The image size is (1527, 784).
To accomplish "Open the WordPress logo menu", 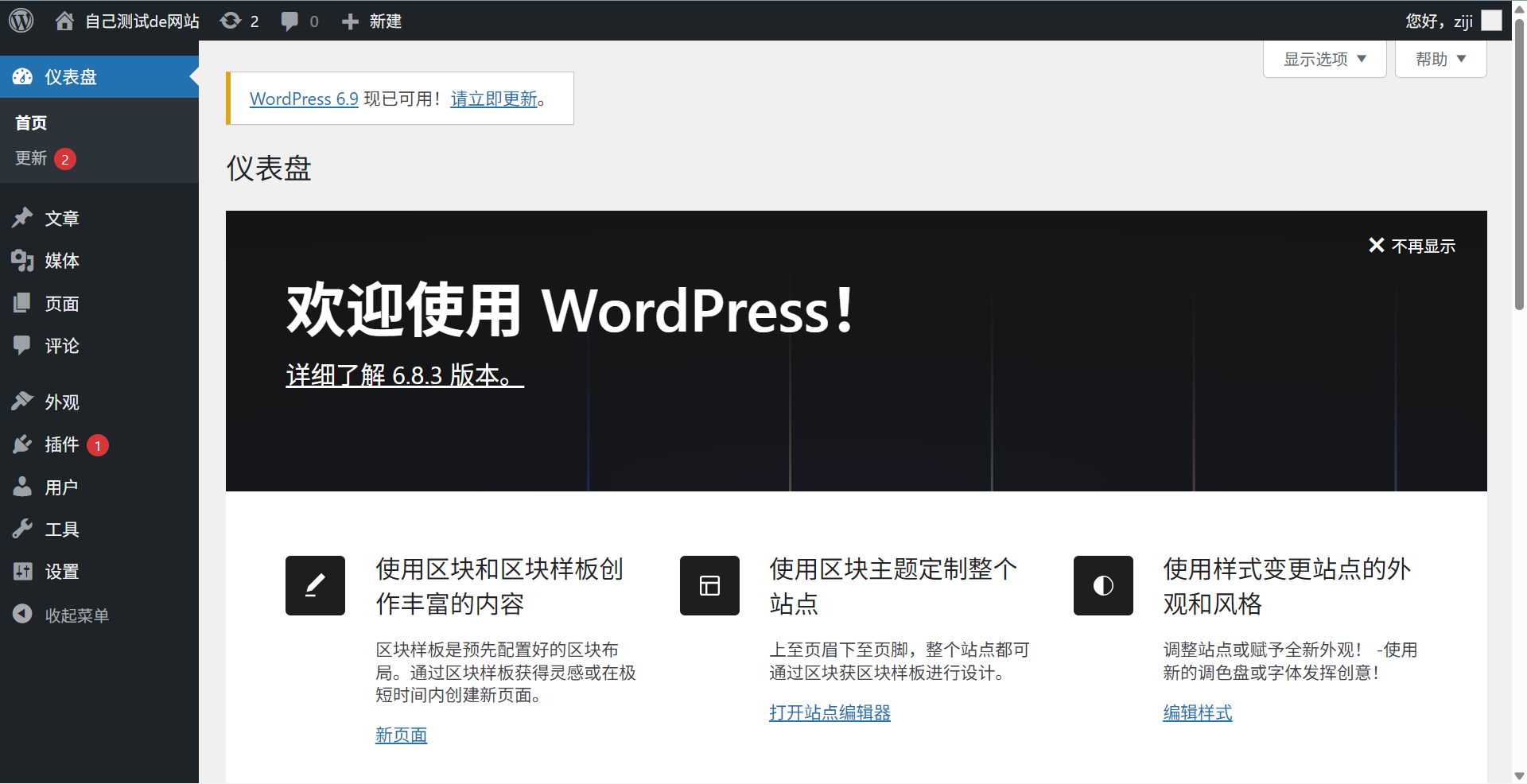I will [x=21, y=21].
